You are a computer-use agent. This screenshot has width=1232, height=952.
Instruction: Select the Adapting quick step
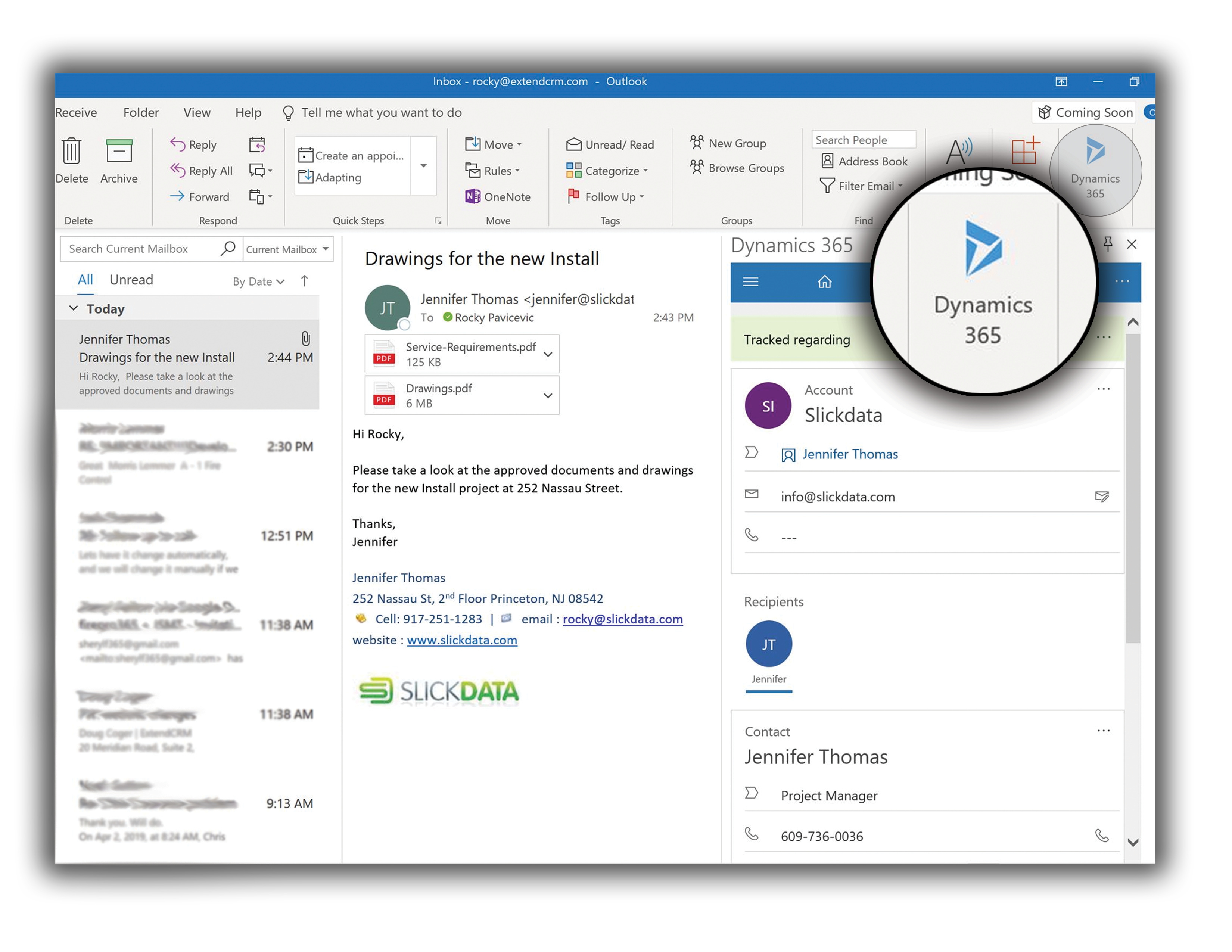coord(330,178)
